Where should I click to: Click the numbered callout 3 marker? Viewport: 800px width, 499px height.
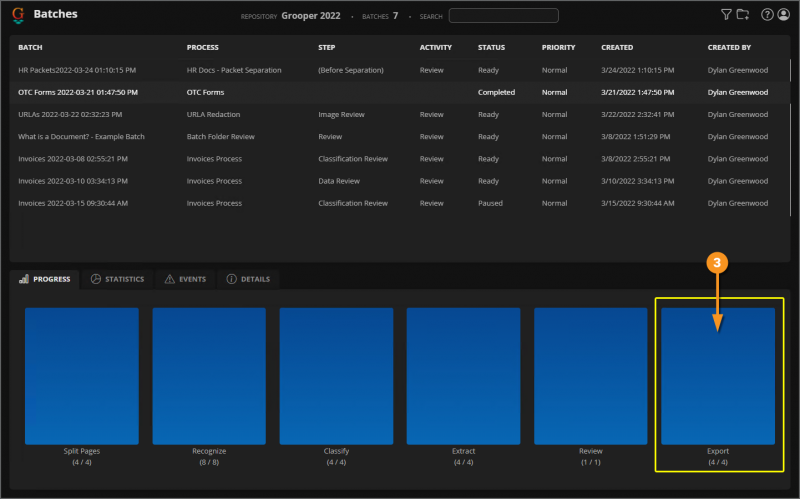click(715, 263)
